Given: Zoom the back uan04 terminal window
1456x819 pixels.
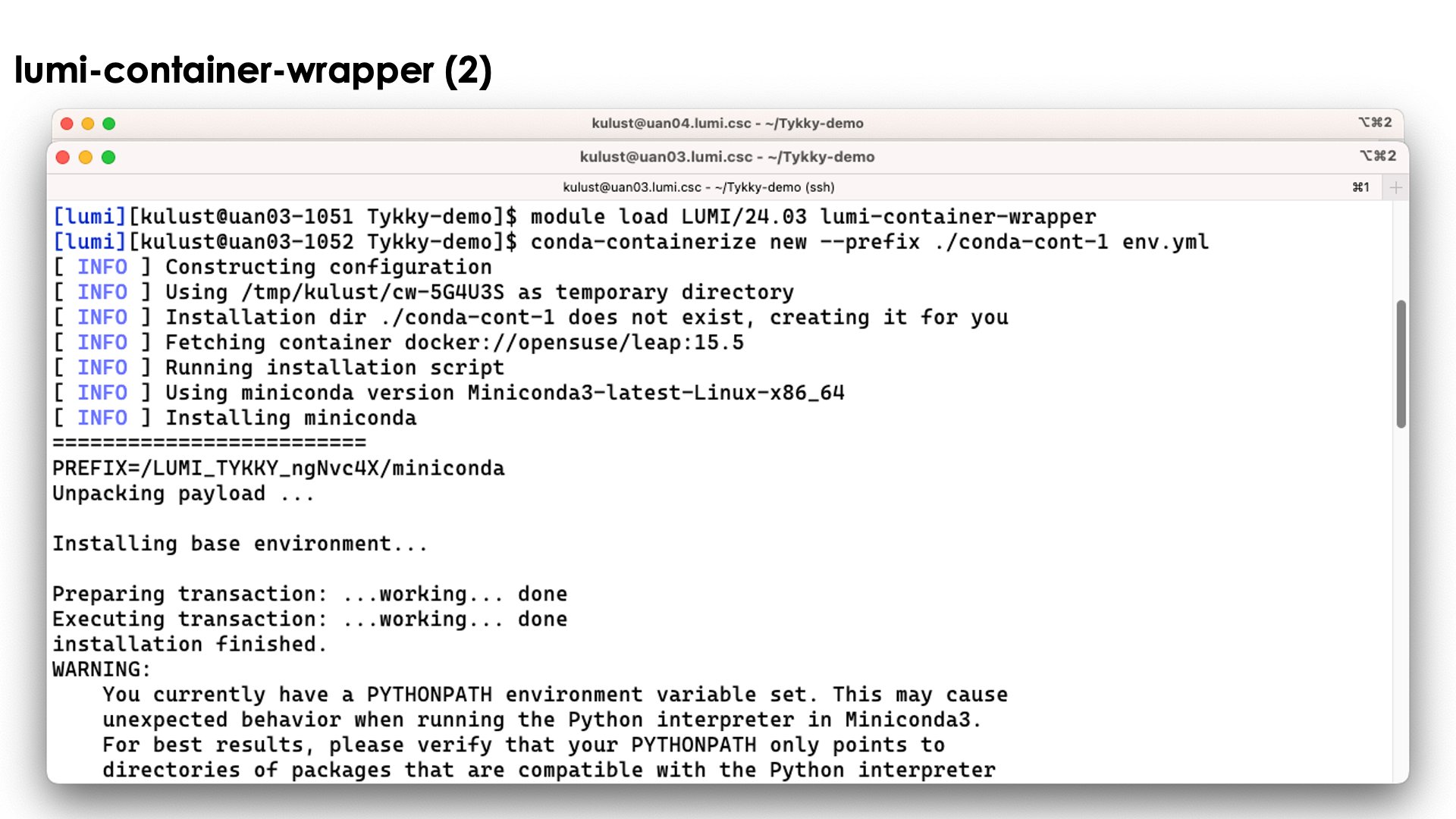Looking at the screenshot, I should point(109,124).
